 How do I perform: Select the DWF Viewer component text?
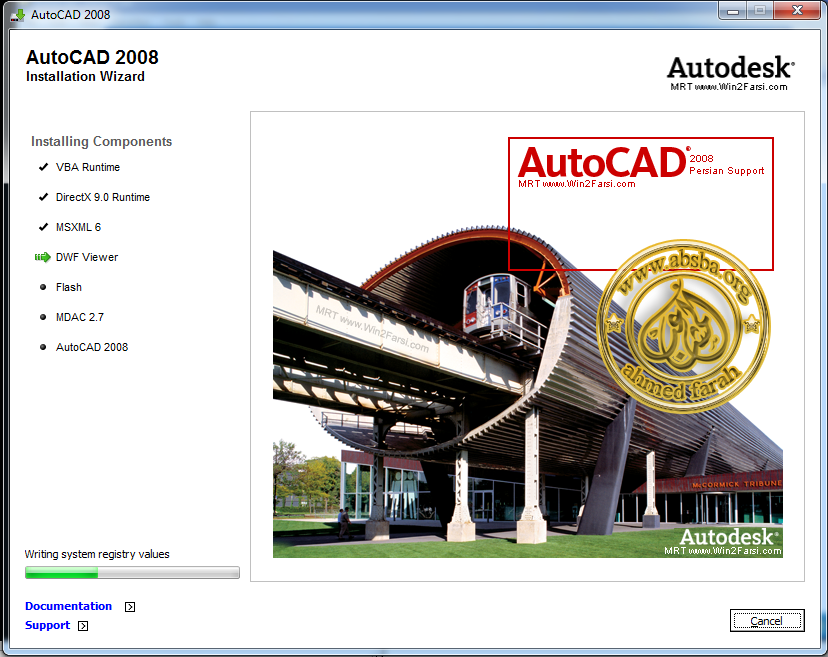tap(87, 257)
